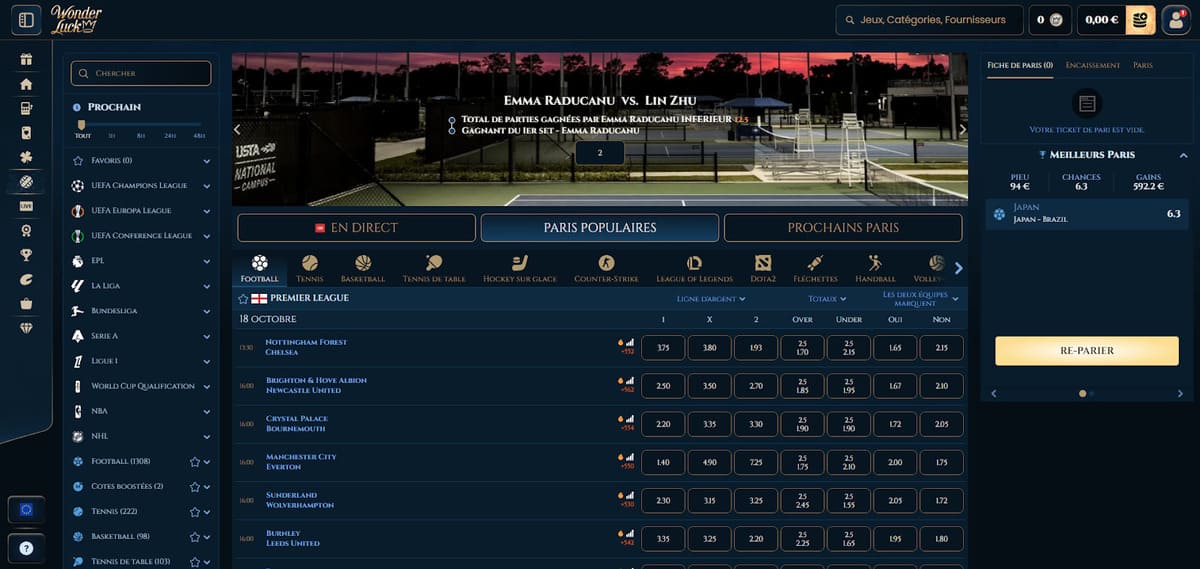Open the Crystal Palace vs Bournemouth match
This screenshot has width=1200, height=569.
[x=297, y=424]
